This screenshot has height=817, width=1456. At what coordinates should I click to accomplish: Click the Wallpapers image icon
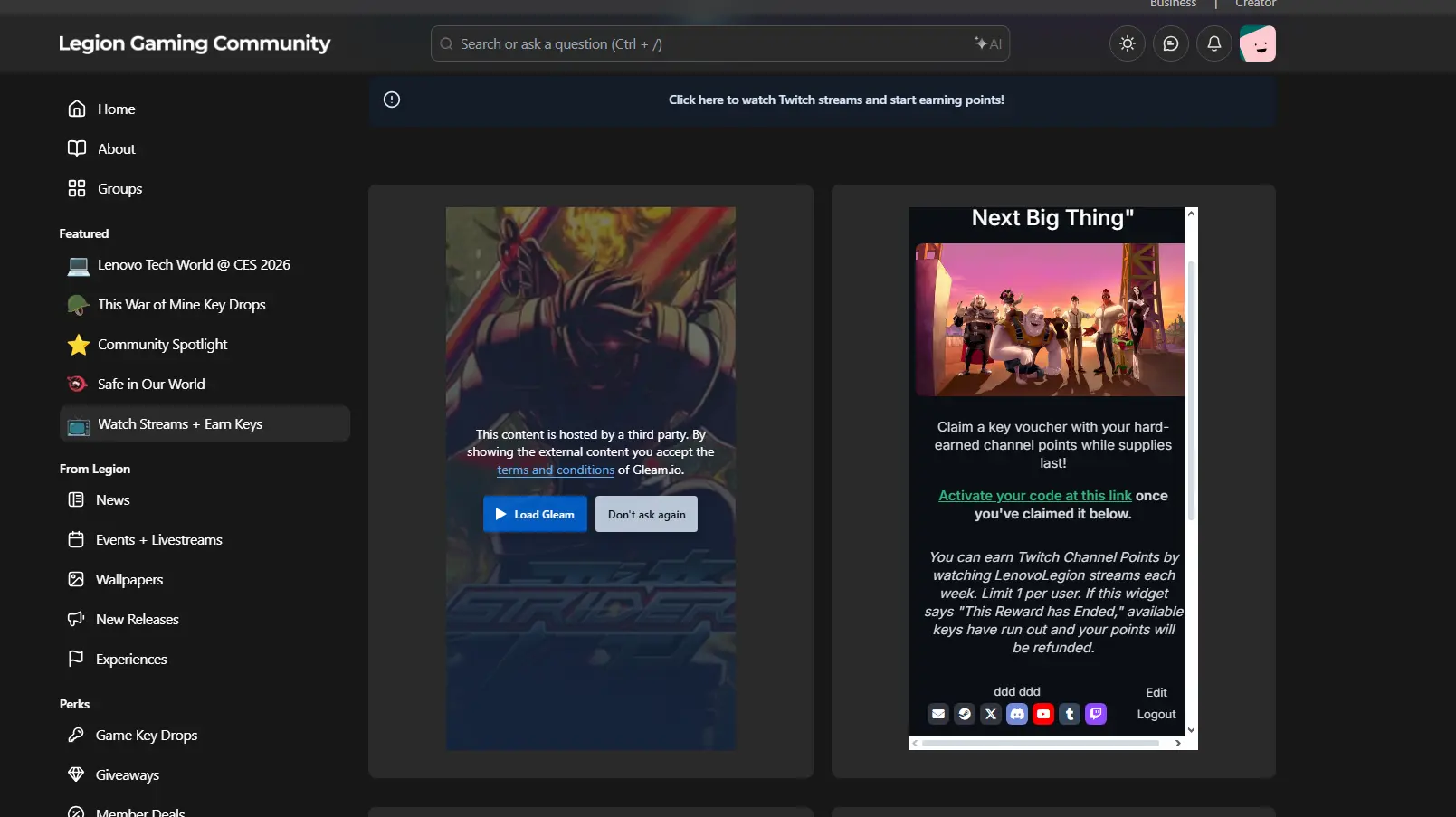[76, 579]
